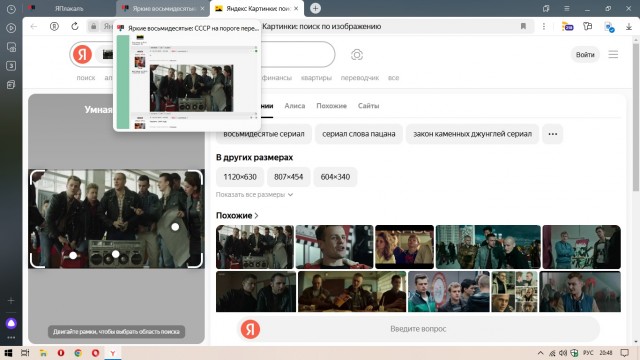Choose the 1120×630 size
Image resolution: width=640 pixels, height=360 pixels.
tap(240, 177)
